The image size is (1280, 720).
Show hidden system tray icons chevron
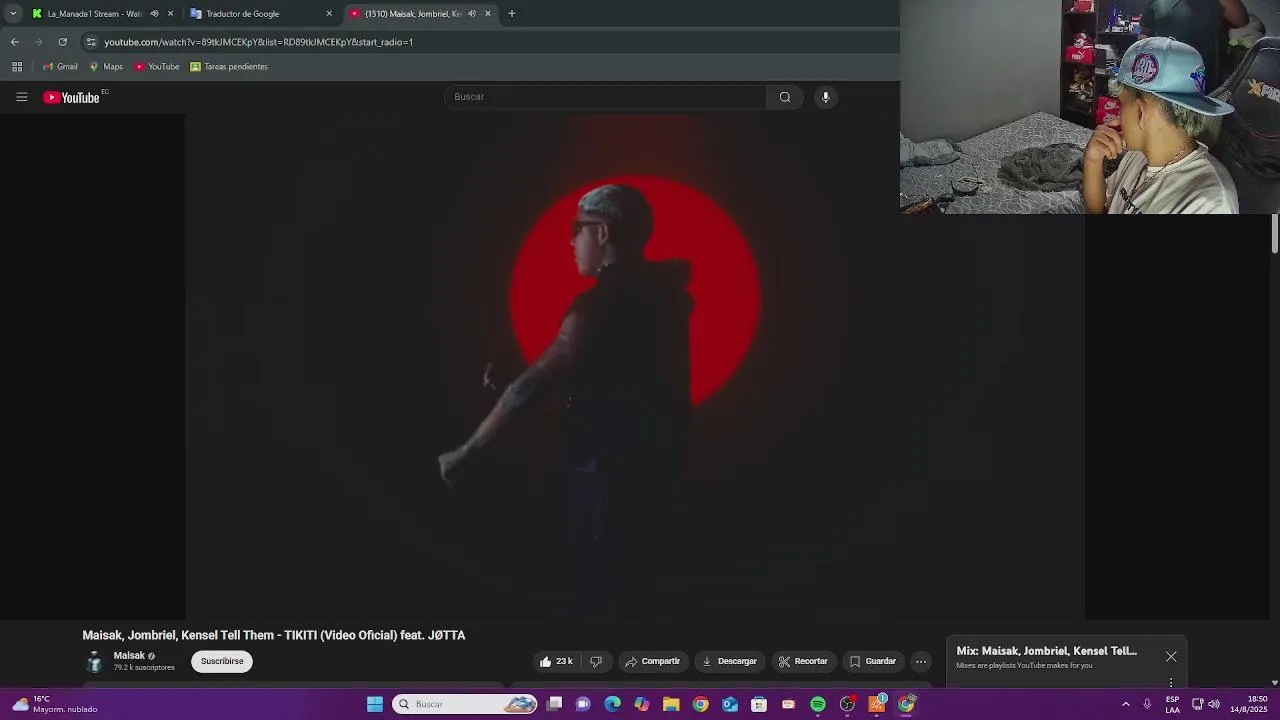pos(1126,704)
